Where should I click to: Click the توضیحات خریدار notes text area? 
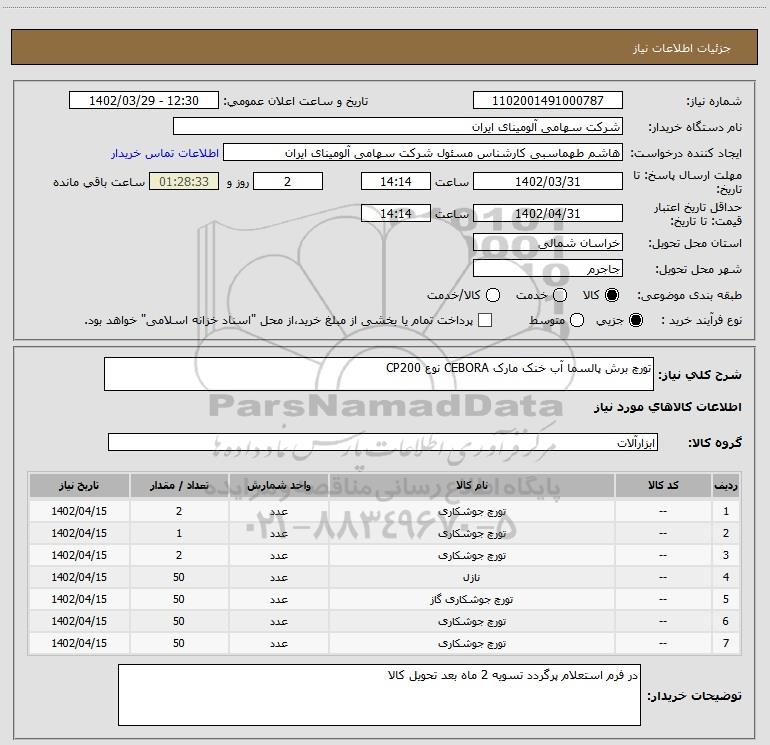379,696
